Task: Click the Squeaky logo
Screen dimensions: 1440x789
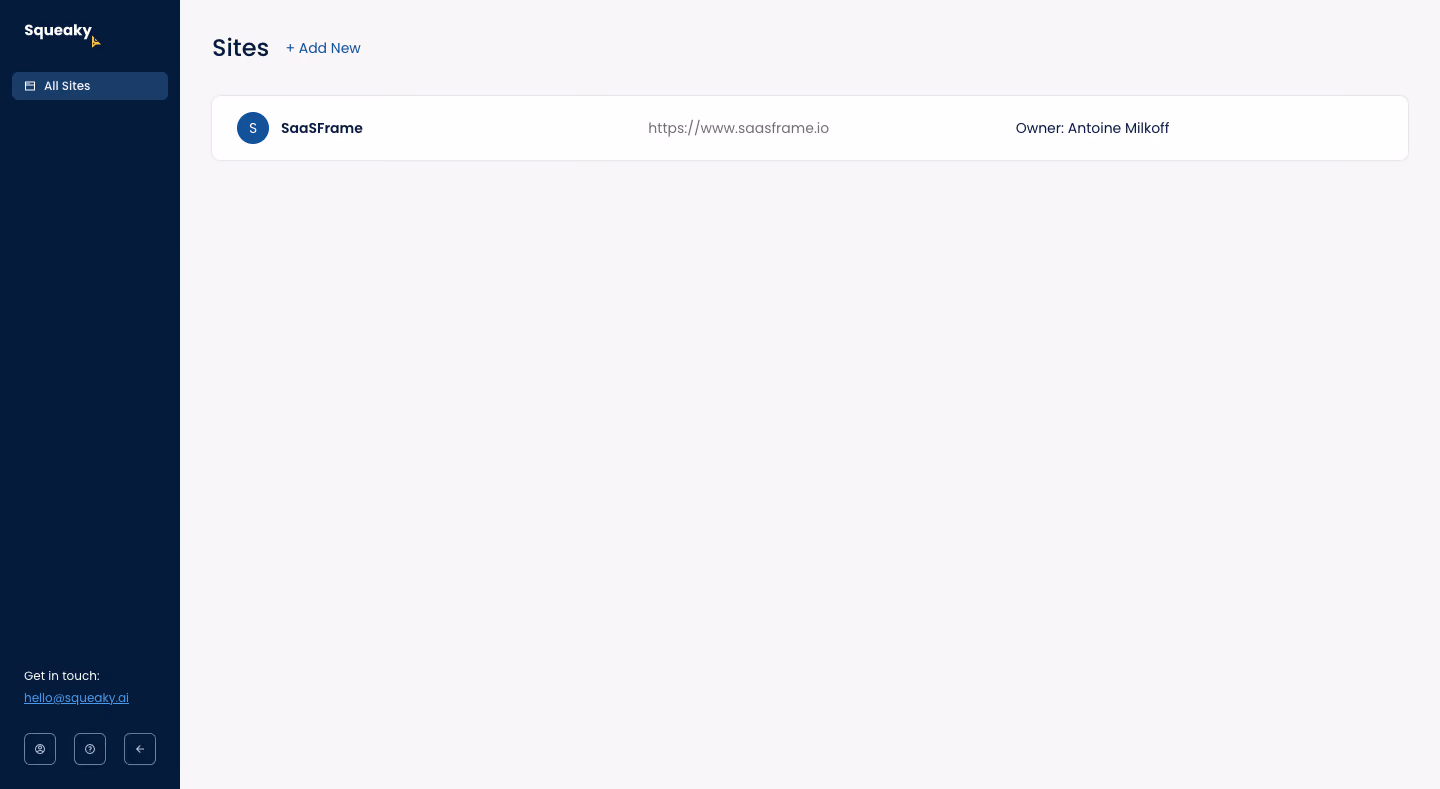Action: [62, 33]
